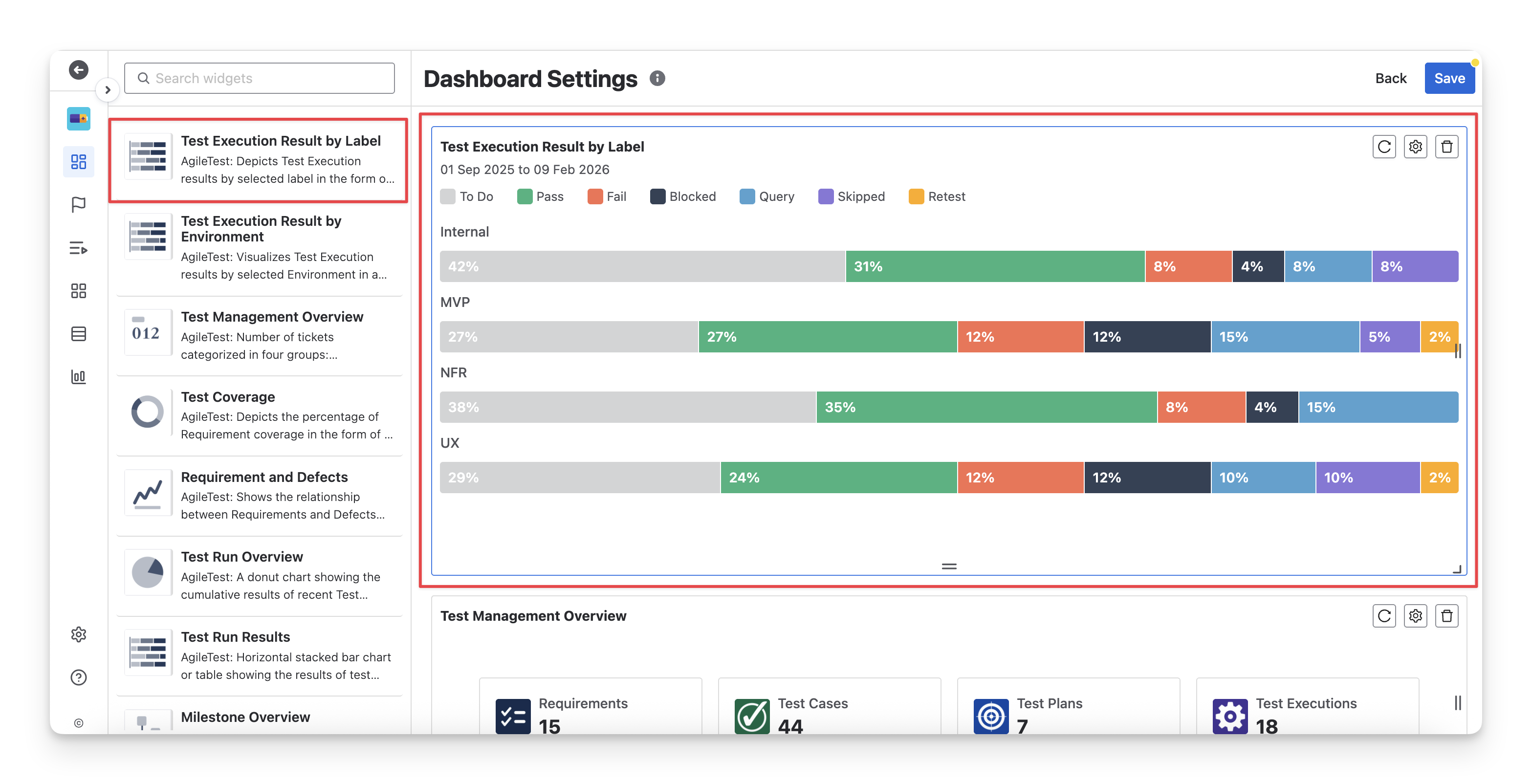Open the help question mark icon

(x=79, y=677)
